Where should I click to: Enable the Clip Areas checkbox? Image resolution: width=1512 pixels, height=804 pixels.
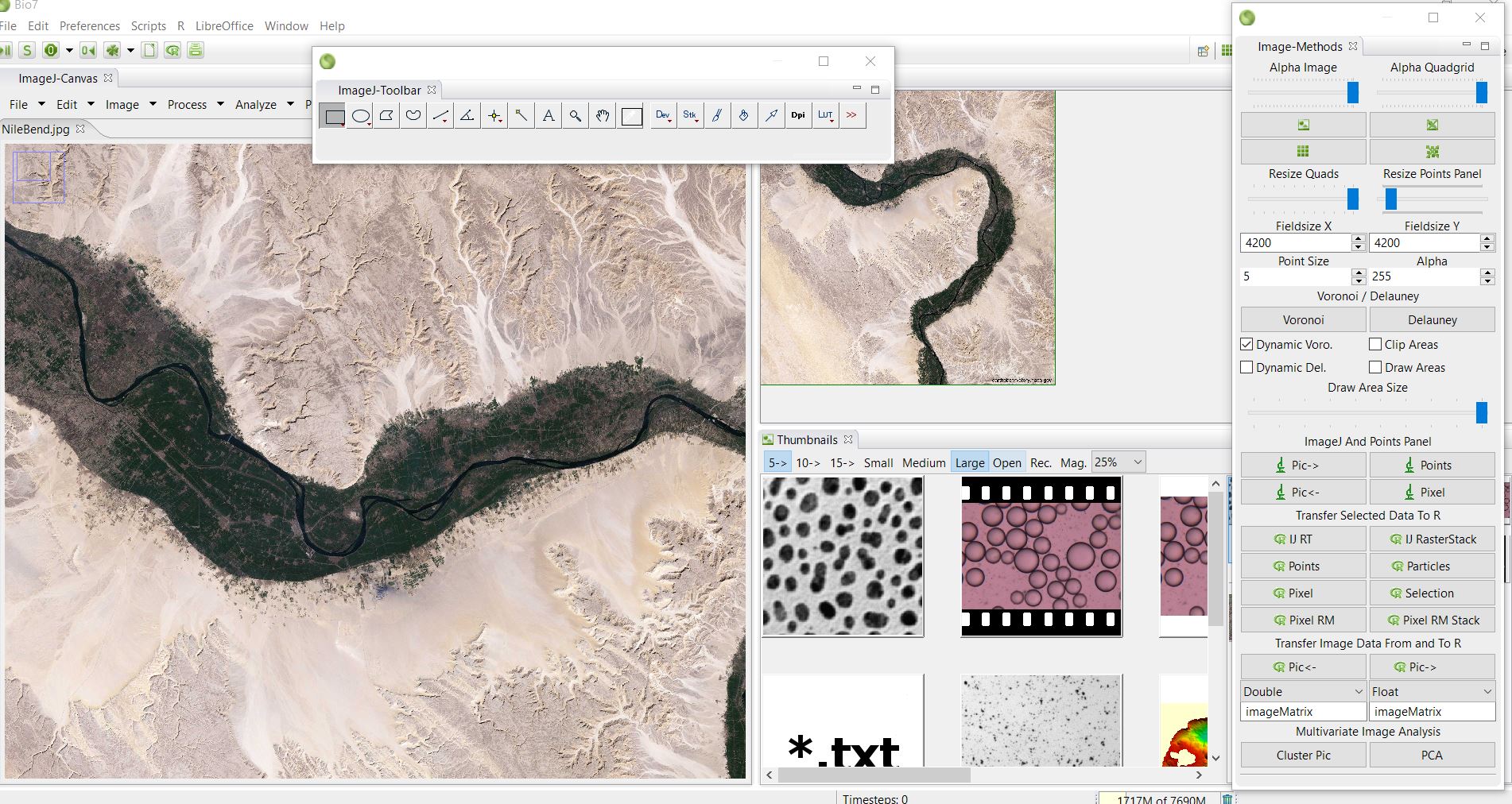(1375, 345)
